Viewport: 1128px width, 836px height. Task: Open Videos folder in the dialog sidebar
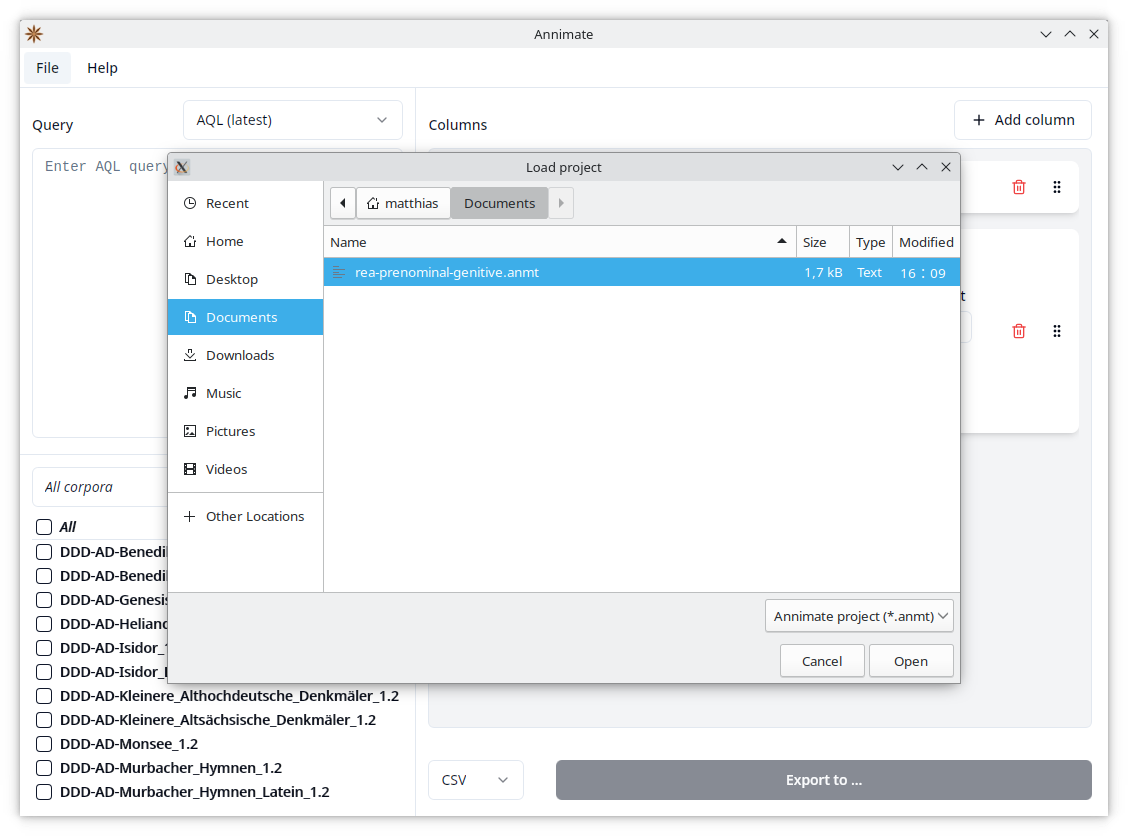(x=245, y=470)
